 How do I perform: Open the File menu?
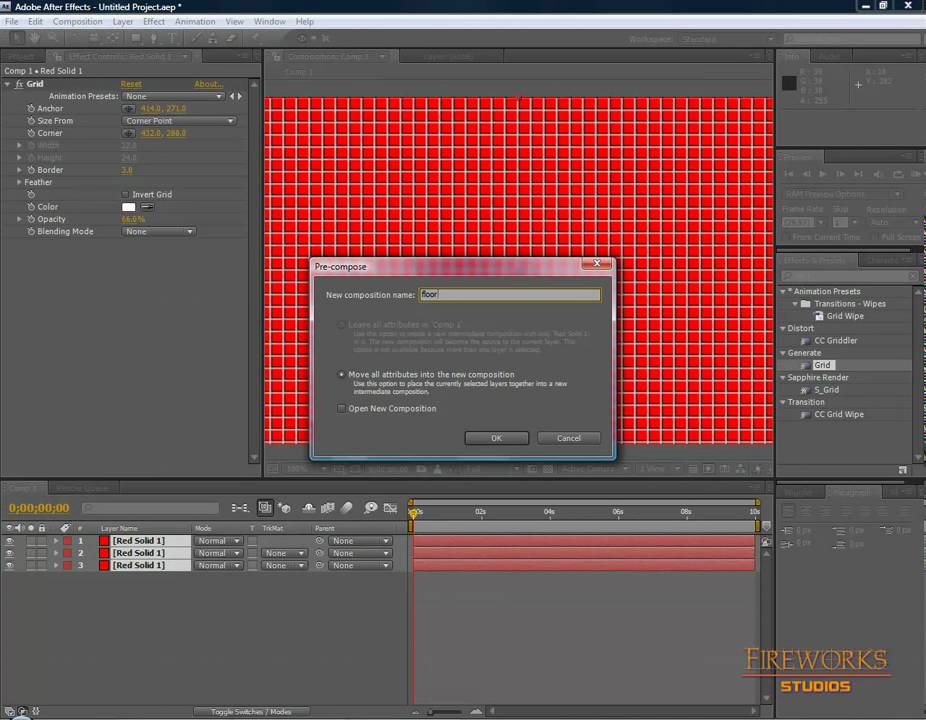point(11,21)
